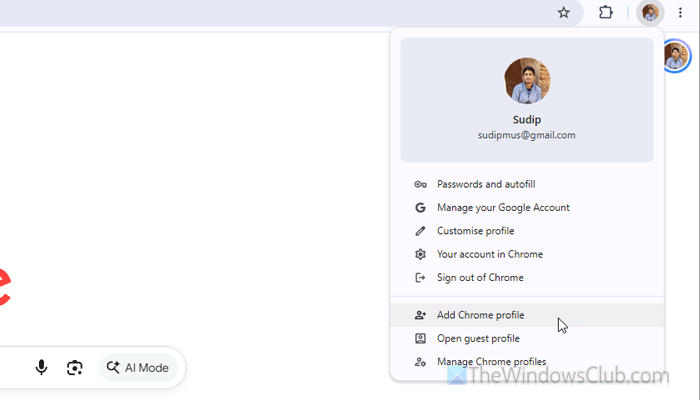Click the gear icon beside Your account
This screenshot has width=700, height=400.
pos(420,254)
